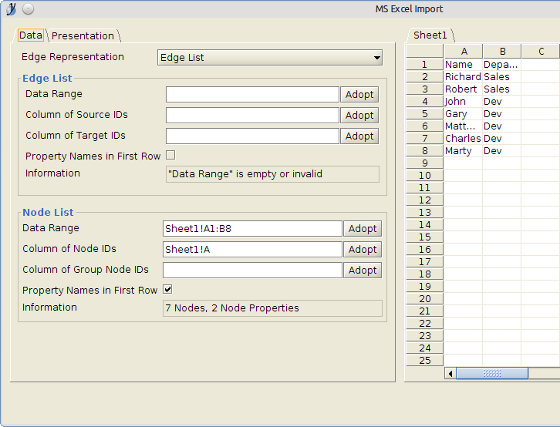560x427 pixels.
Task: Click the Edge List Information message box
Action: pyautogui.click(x=272, y=174)
